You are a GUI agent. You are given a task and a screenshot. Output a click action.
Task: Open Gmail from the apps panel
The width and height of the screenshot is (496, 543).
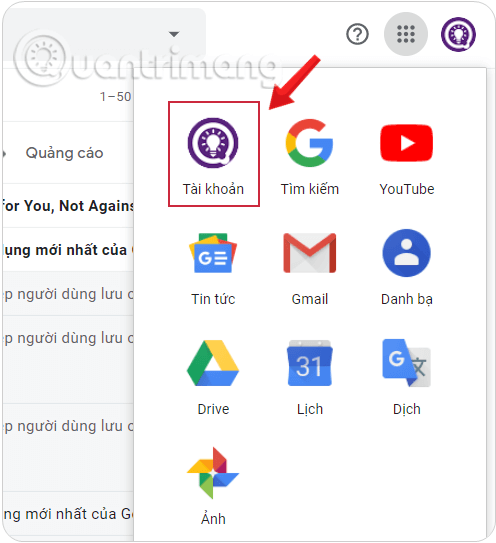310,268
